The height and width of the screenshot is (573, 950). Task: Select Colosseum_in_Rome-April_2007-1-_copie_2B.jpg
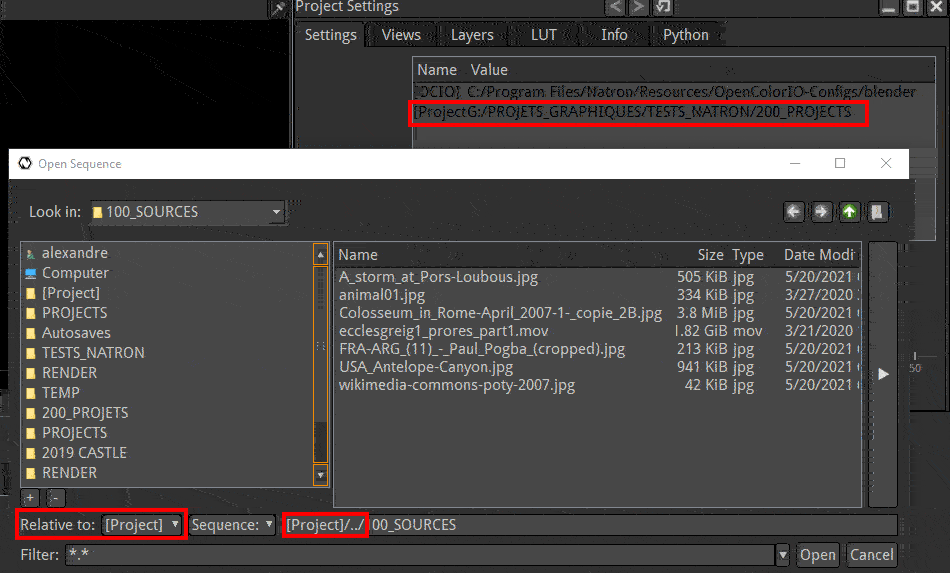click(500, 313)
